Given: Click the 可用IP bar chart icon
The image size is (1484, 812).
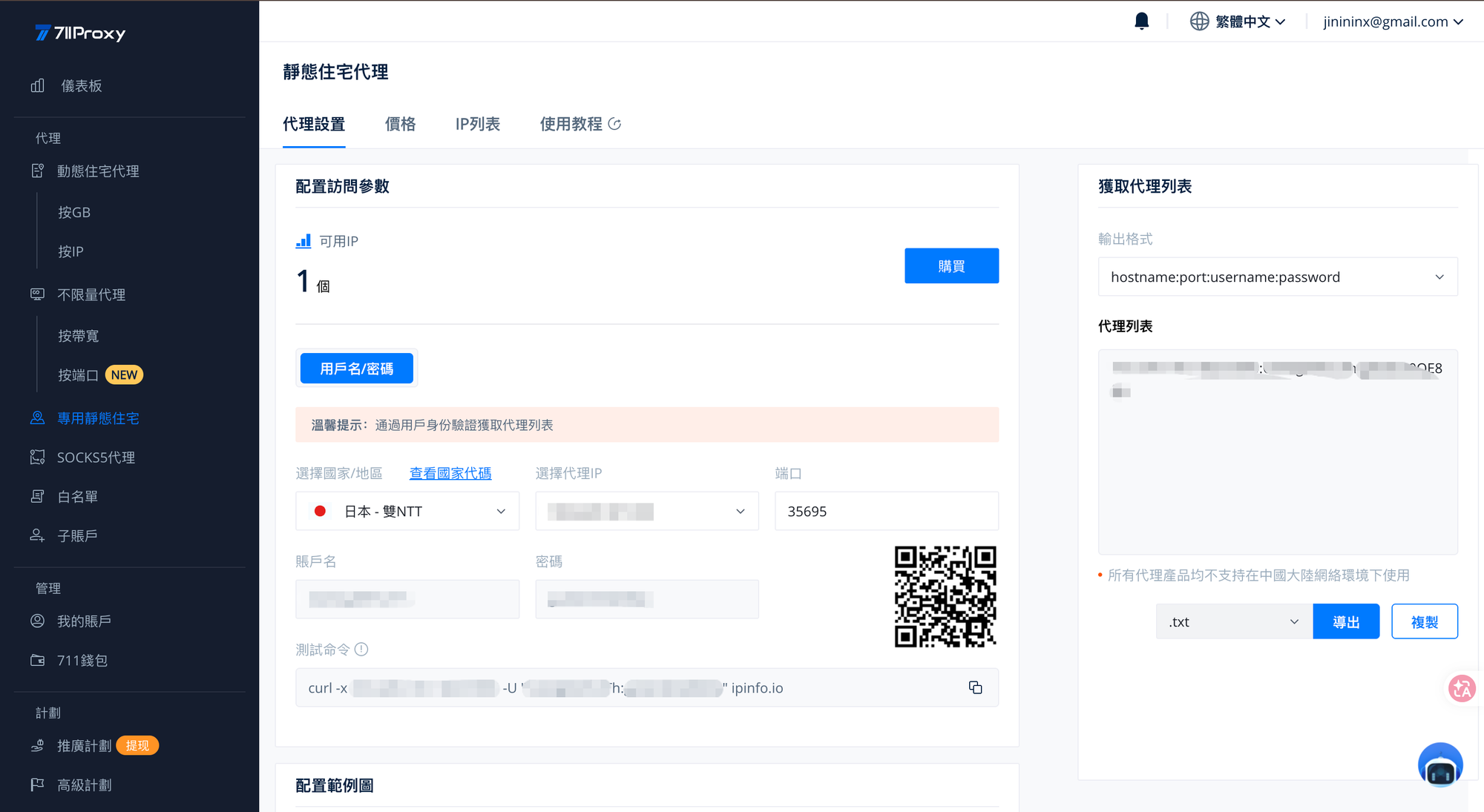Looking at the screenshot, I should click(x=303, y=241).
